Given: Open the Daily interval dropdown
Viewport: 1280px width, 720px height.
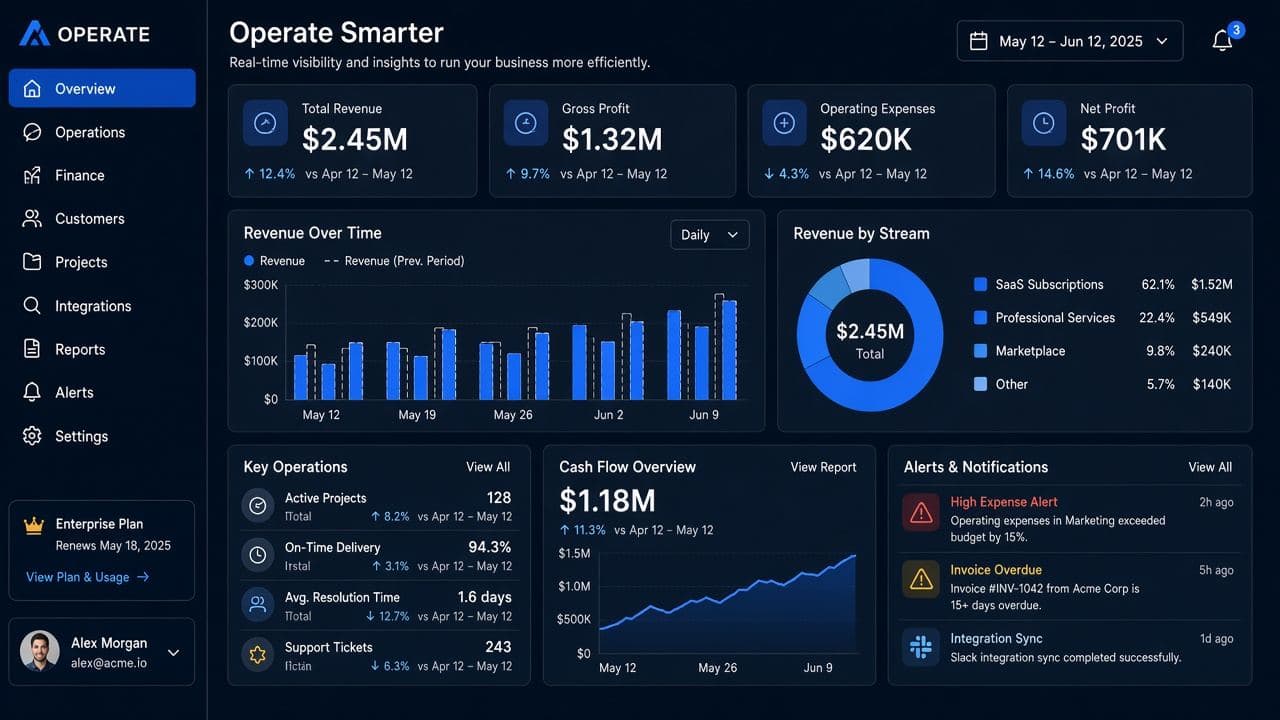Looking at the screenshot, I should tap(709, 235).
